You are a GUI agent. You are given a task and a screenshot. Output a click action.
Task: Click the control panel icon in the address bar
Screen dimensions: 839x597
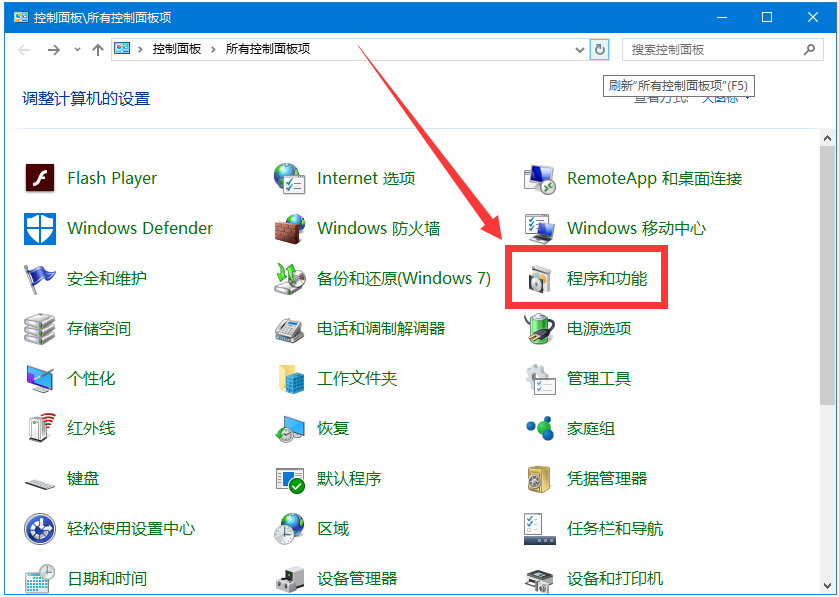pos(122,49)
